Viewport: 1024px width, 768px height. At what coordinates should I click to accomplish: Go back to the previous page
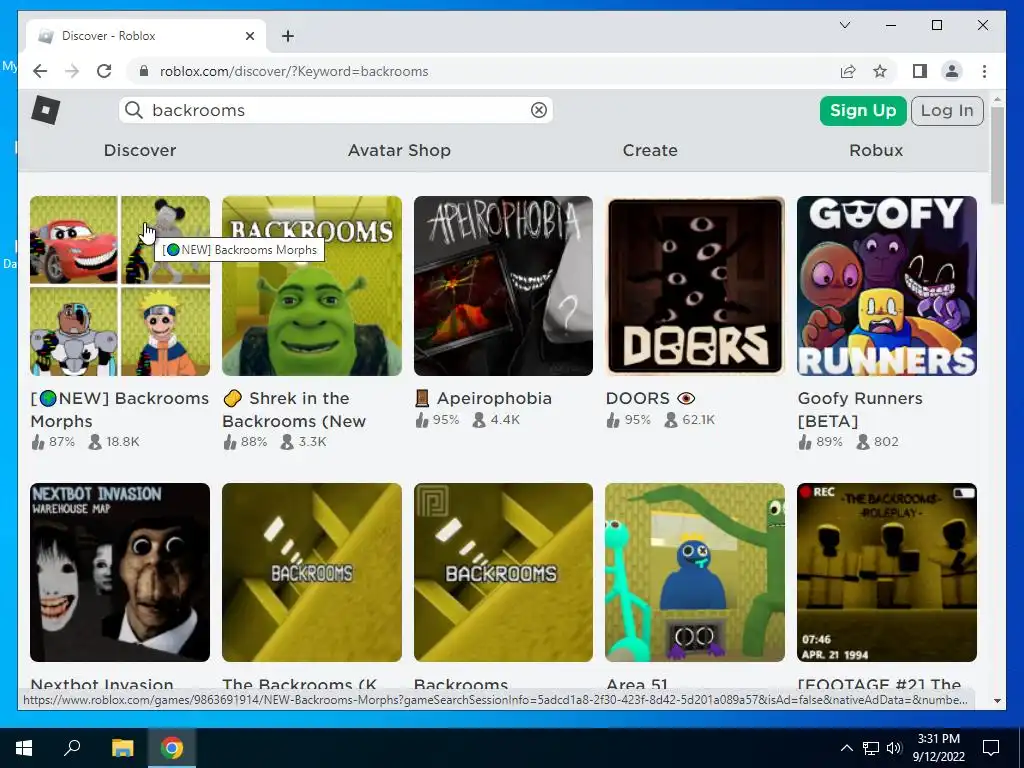(40, 71)
